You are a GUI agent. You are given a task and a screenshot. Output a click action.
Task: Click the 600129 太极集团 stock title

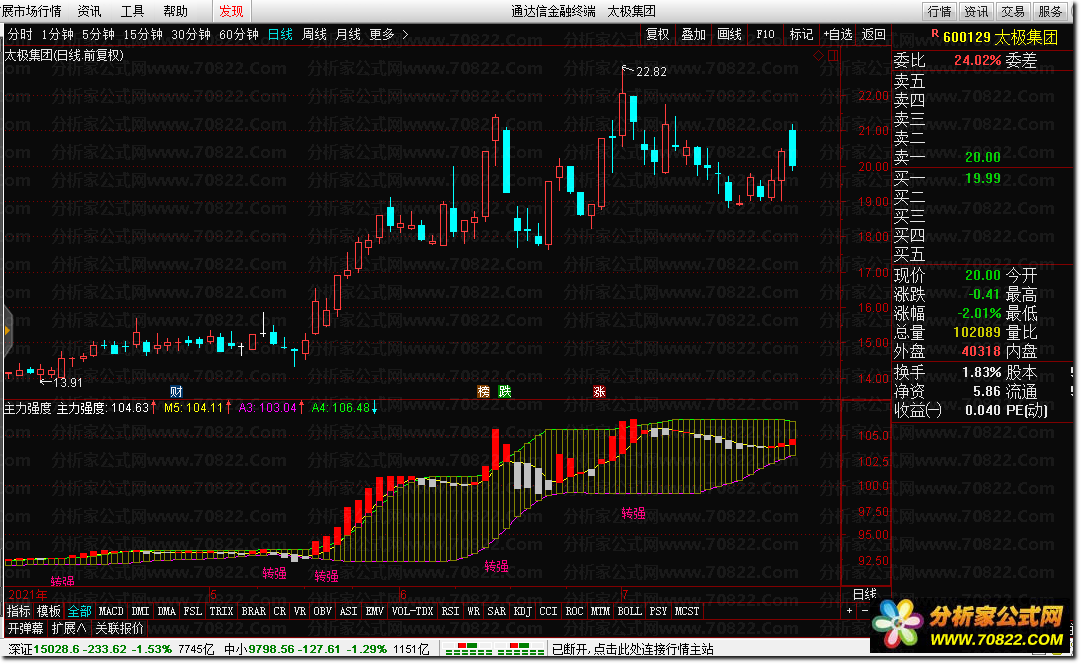pyautogui.click(x=1001, y=37)
